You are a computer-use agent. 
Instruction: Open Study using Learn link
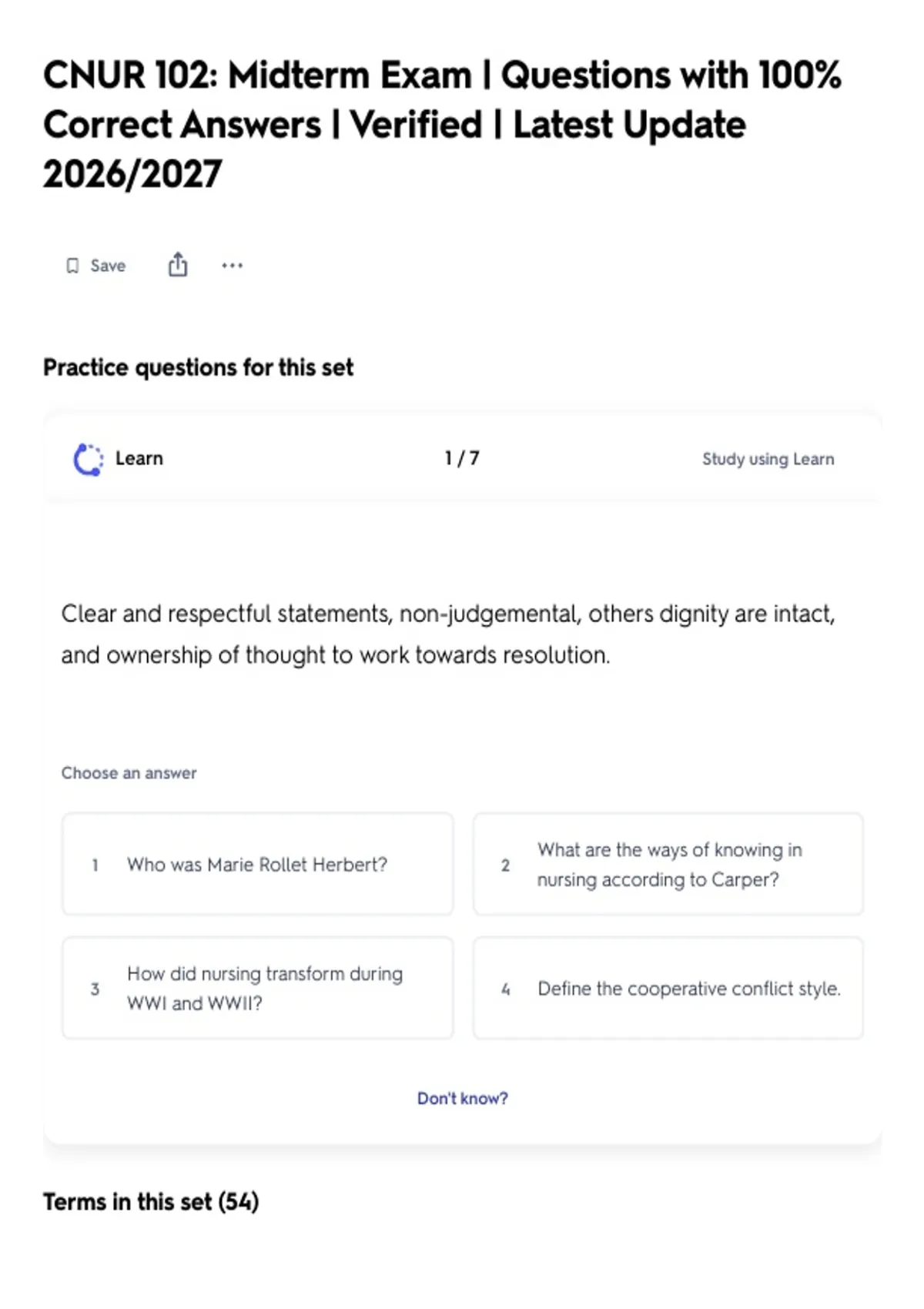point(768,459)
